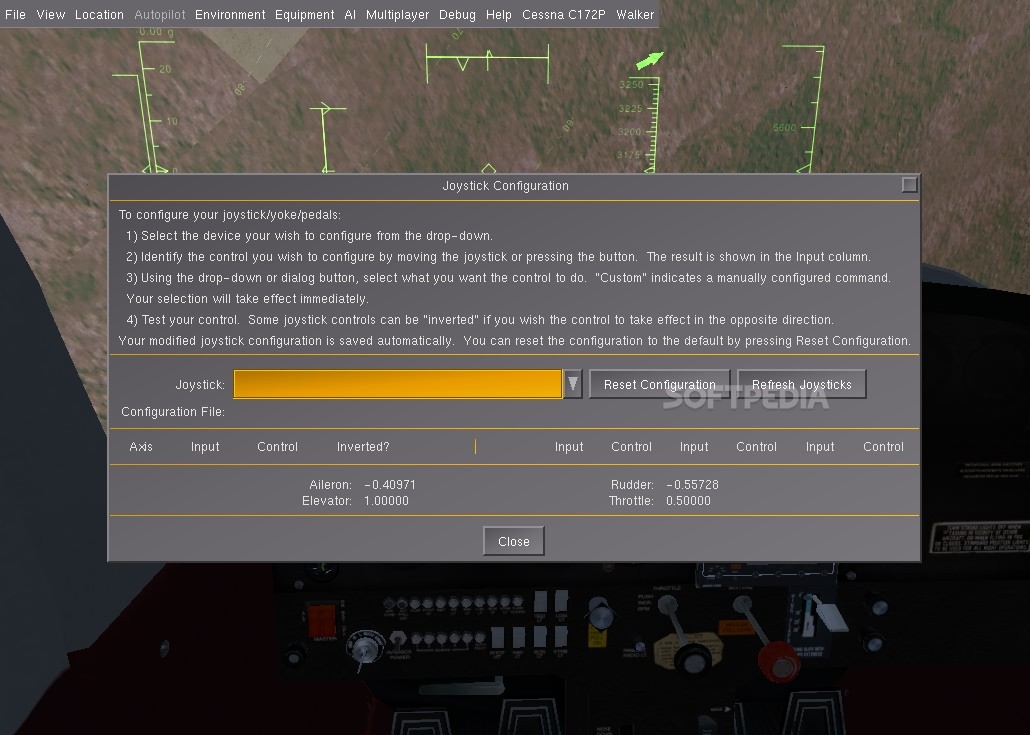Click the Aileron value -0.40971

pyautogui.click(x=390, y=485)
